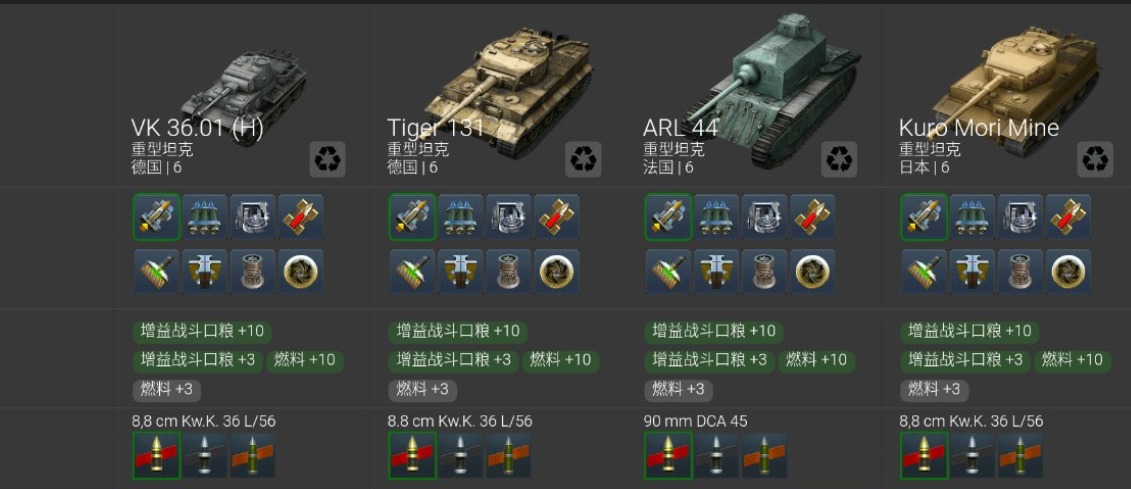Screen dimensions: 1131x489
Task: Select the silver shell for Kuro Mori Mine
Action: 972,455
